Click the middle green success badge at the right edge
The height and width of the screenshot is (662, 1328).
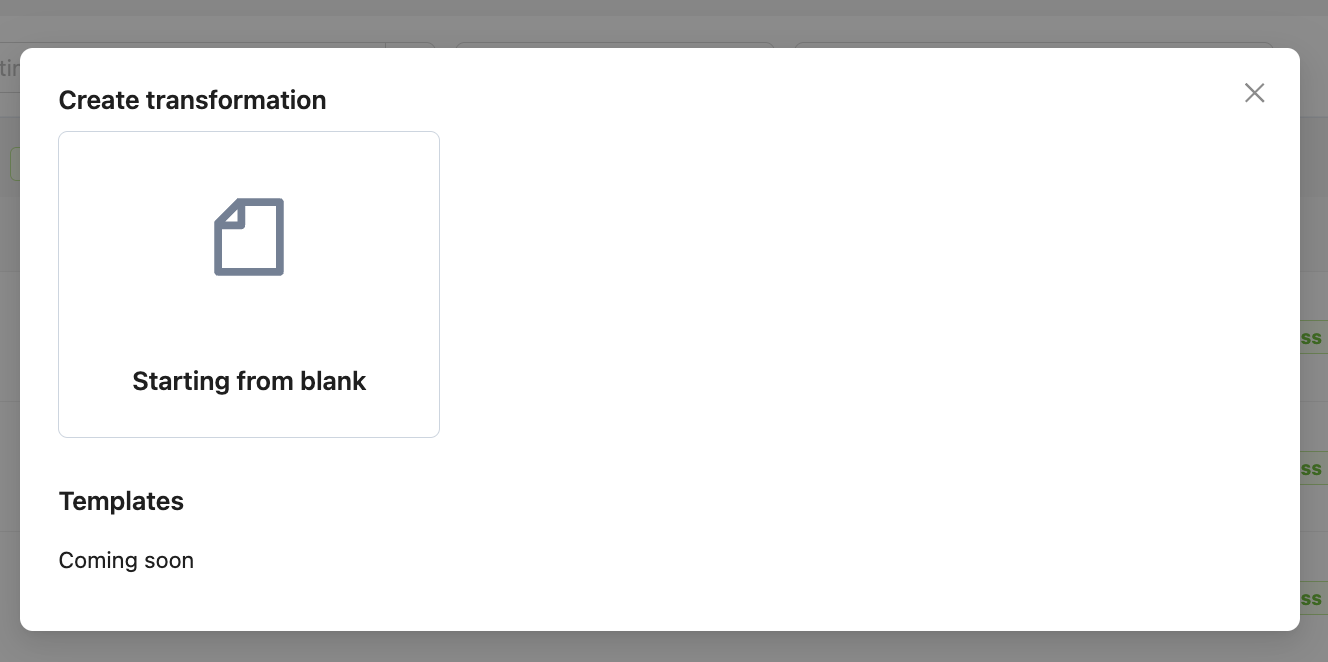1313,468
